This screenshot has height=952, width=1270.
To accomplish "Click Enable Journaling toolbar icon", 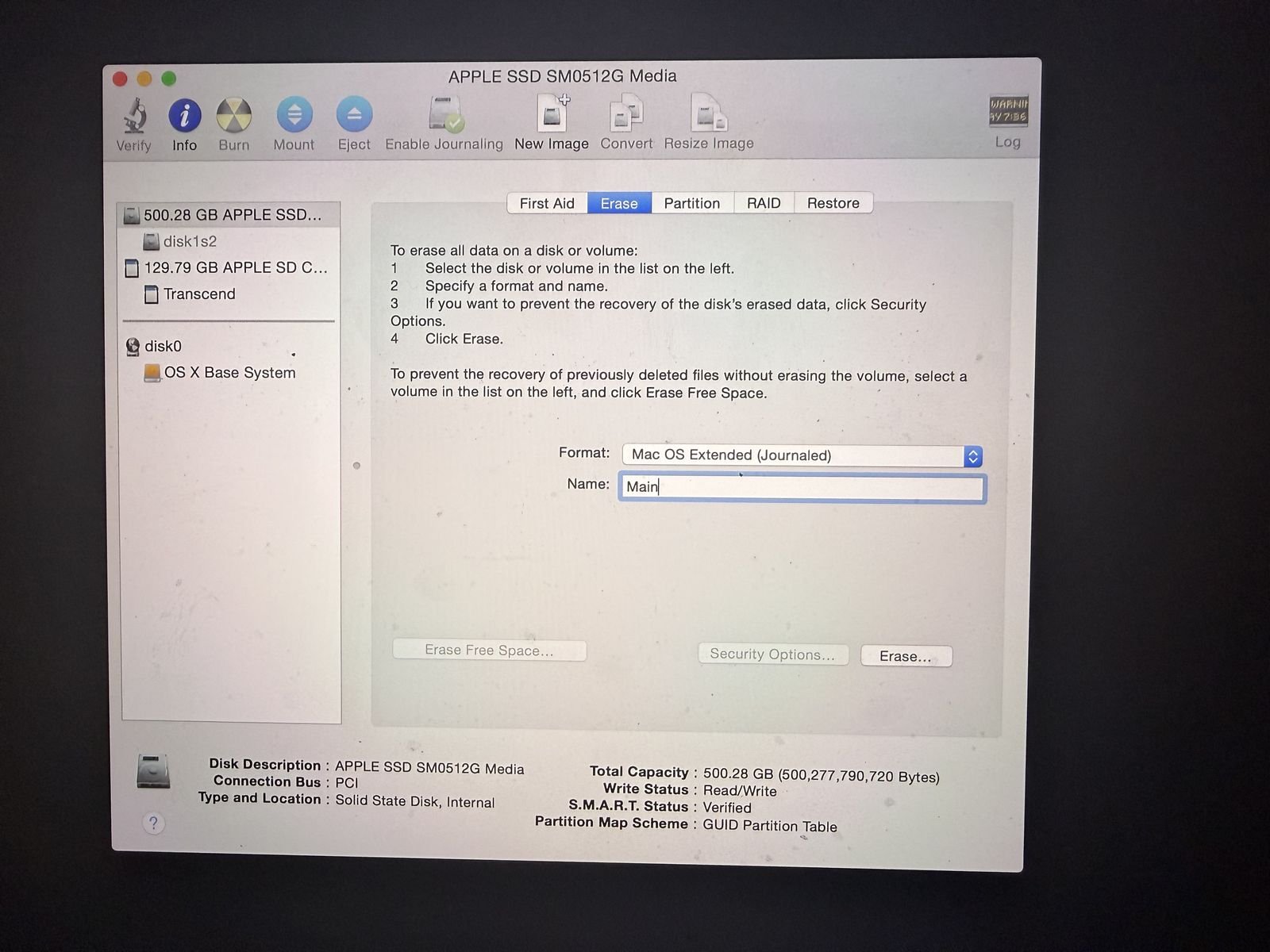I will point(445,114).
